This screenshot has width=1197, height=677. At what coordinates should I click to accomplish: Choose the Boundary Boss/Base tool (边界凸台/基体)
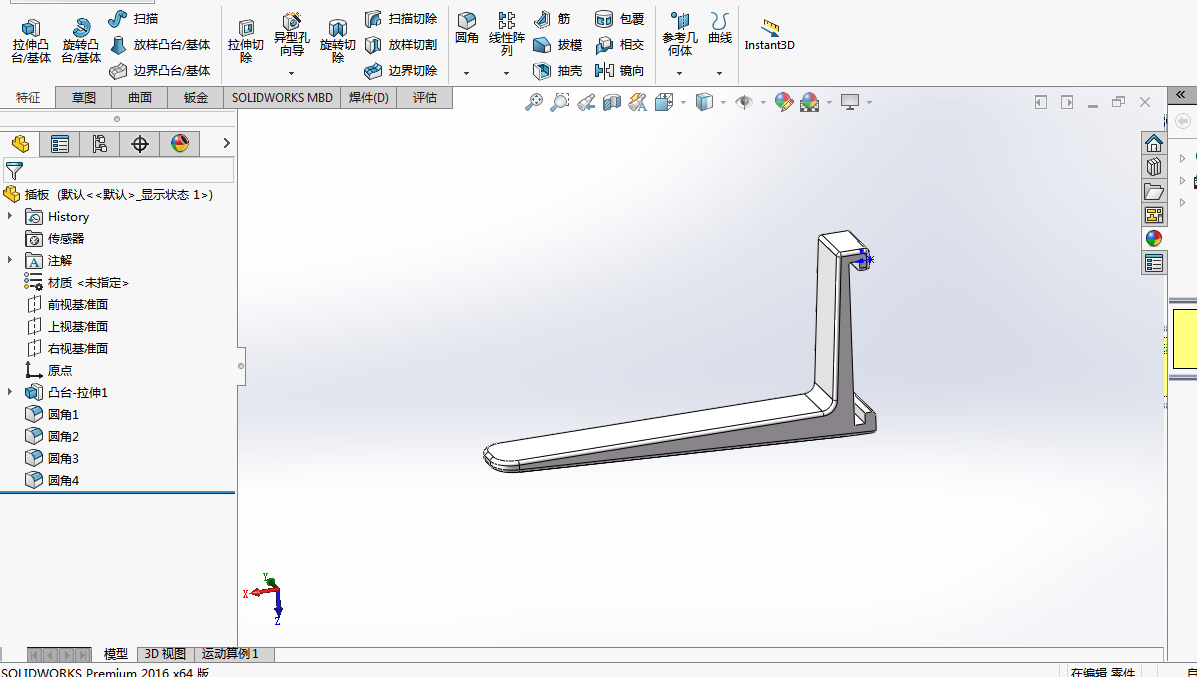coord(160,71)
